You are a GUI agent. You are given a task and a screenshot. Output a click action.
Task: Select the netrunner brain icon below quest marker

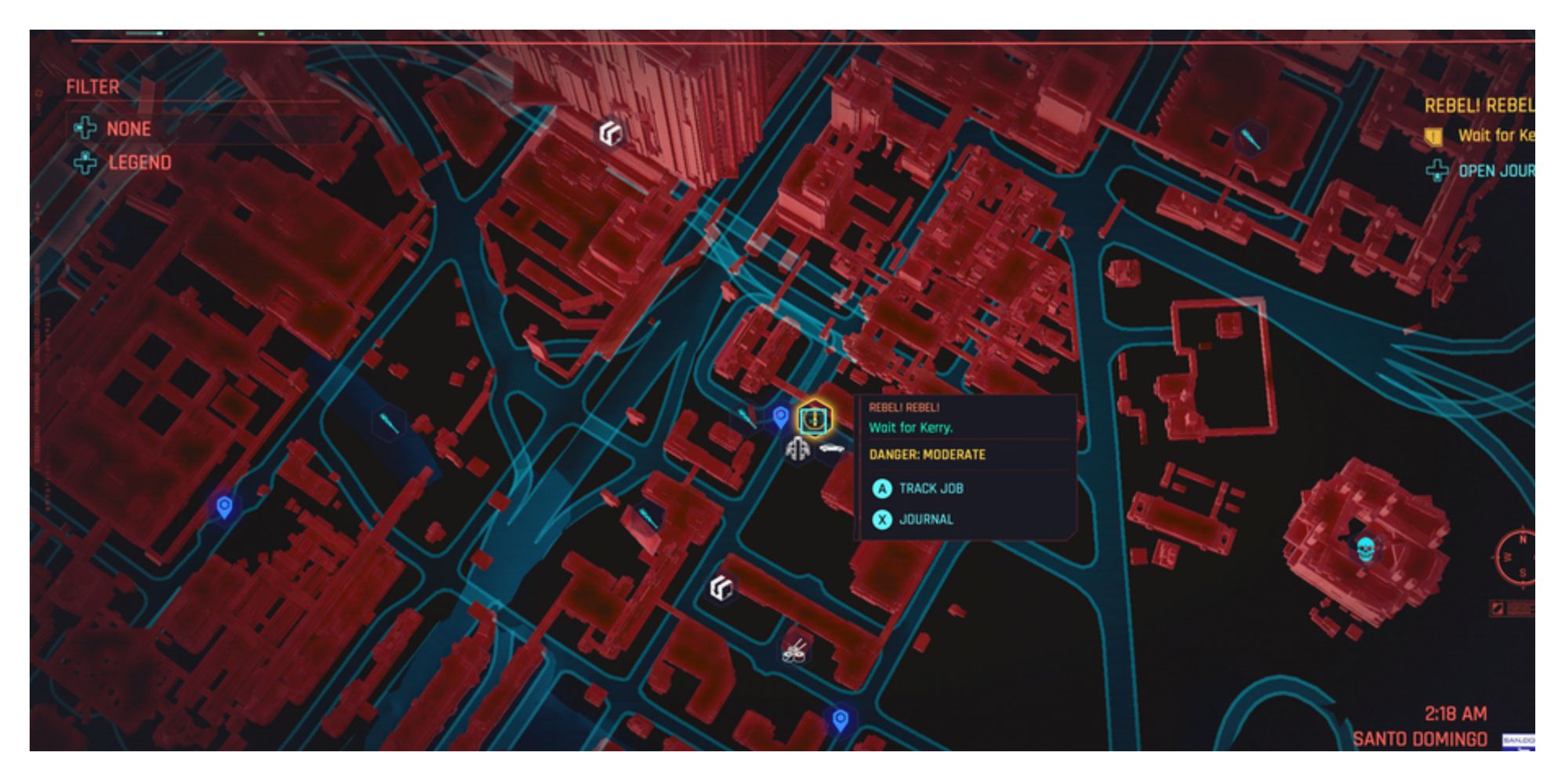pyautogui.click(x=798, y=450)
